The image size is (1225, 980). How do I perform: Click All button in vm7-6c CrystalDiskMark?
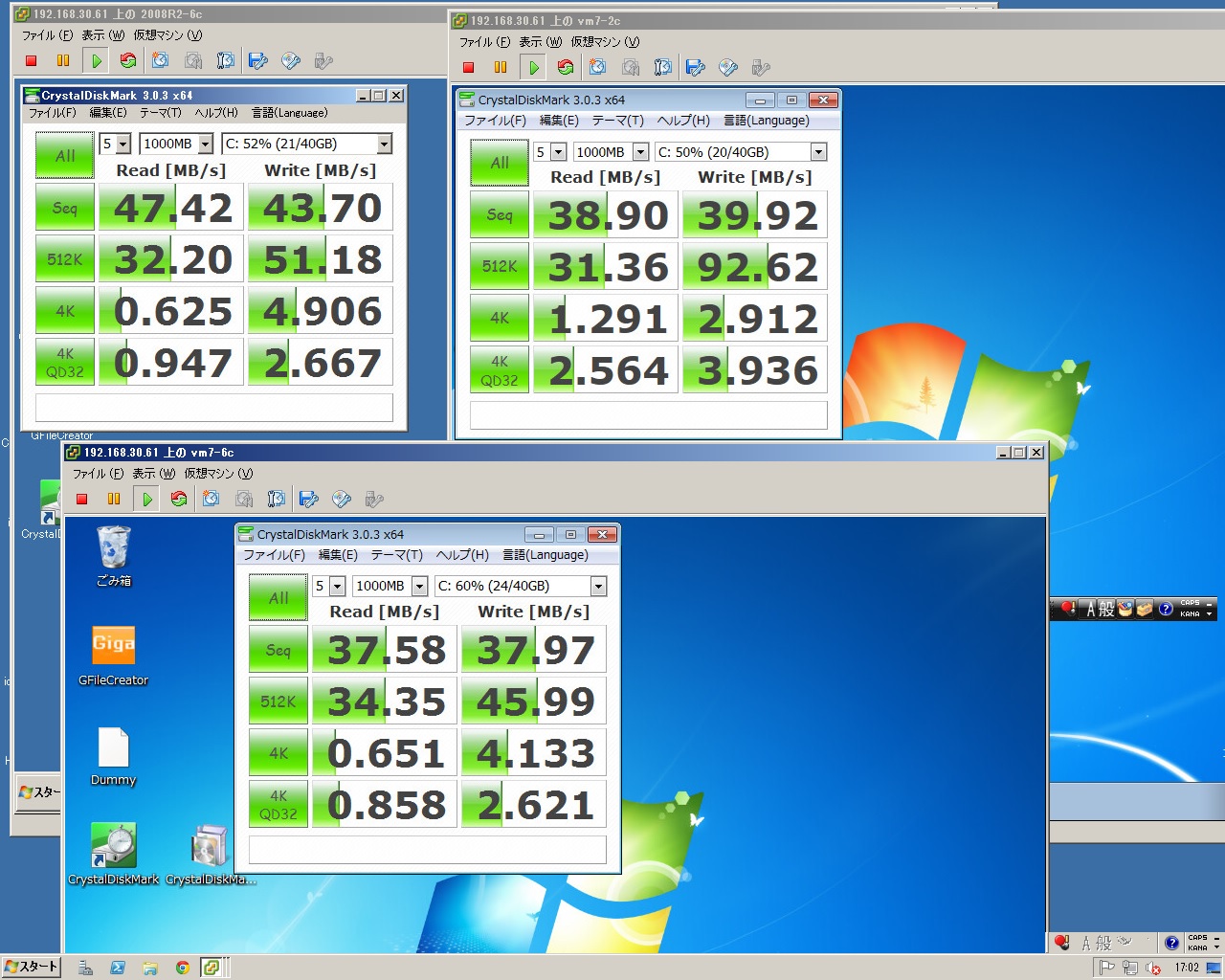pos(278,598)
